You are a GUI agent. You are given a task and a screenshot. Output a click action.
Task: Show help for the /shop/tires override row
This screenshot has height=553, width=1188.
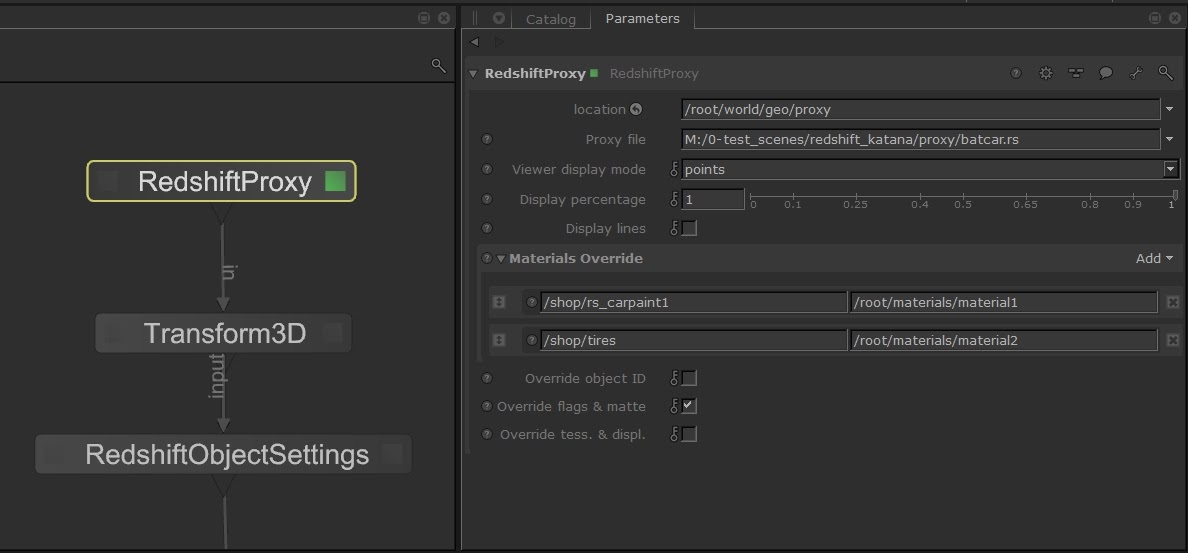pos(532,340)
